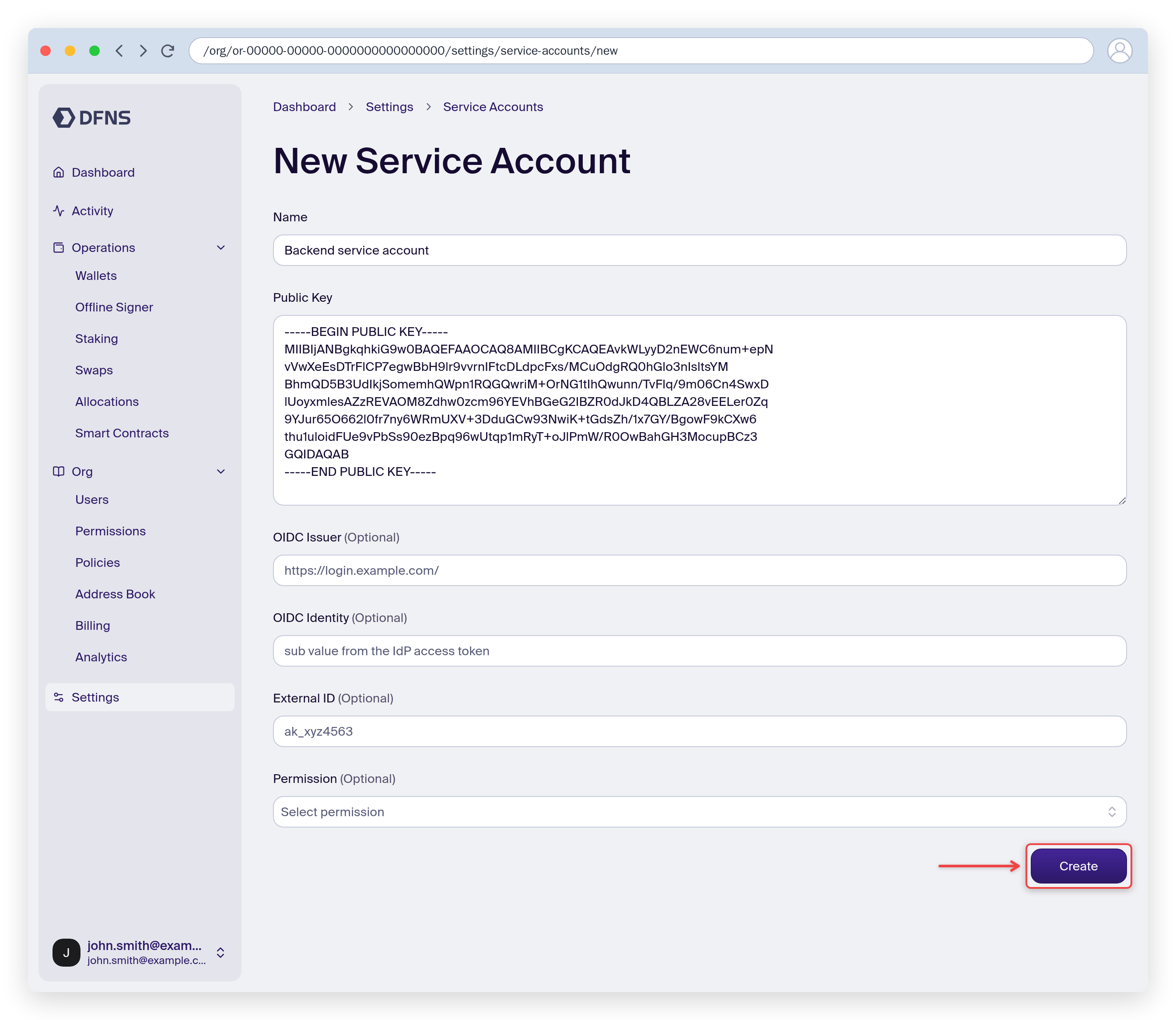The height and width of the screenshot is (1020, 1176).
Task: Open the Select permission dropdown
Action: 699,812
